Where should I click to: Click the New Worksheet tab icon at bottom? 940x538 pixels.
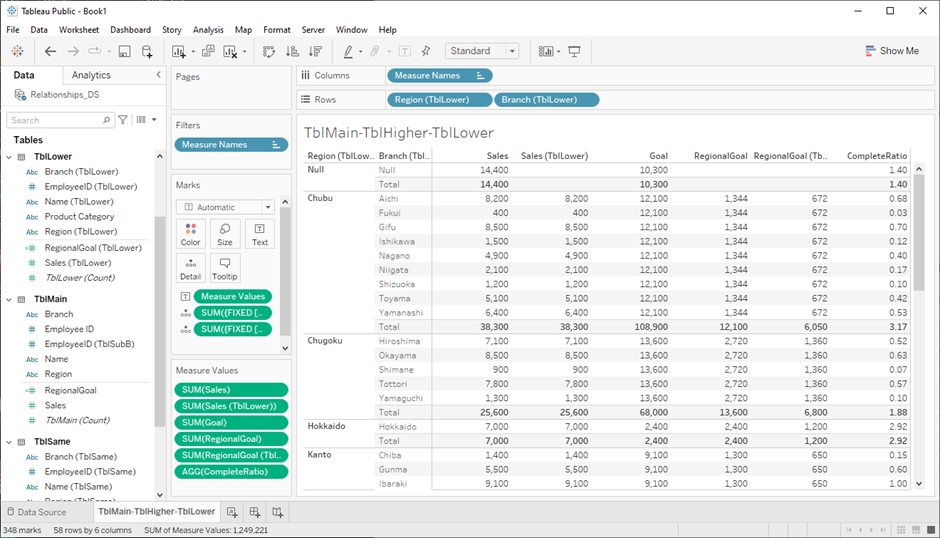tap(232, 512)
